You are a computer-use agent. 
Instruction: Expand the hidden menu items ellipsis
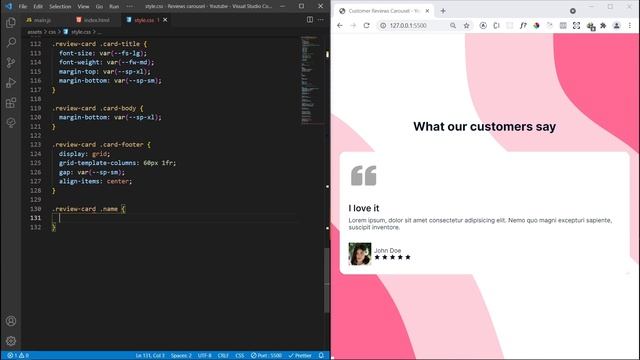click(130, 7)
